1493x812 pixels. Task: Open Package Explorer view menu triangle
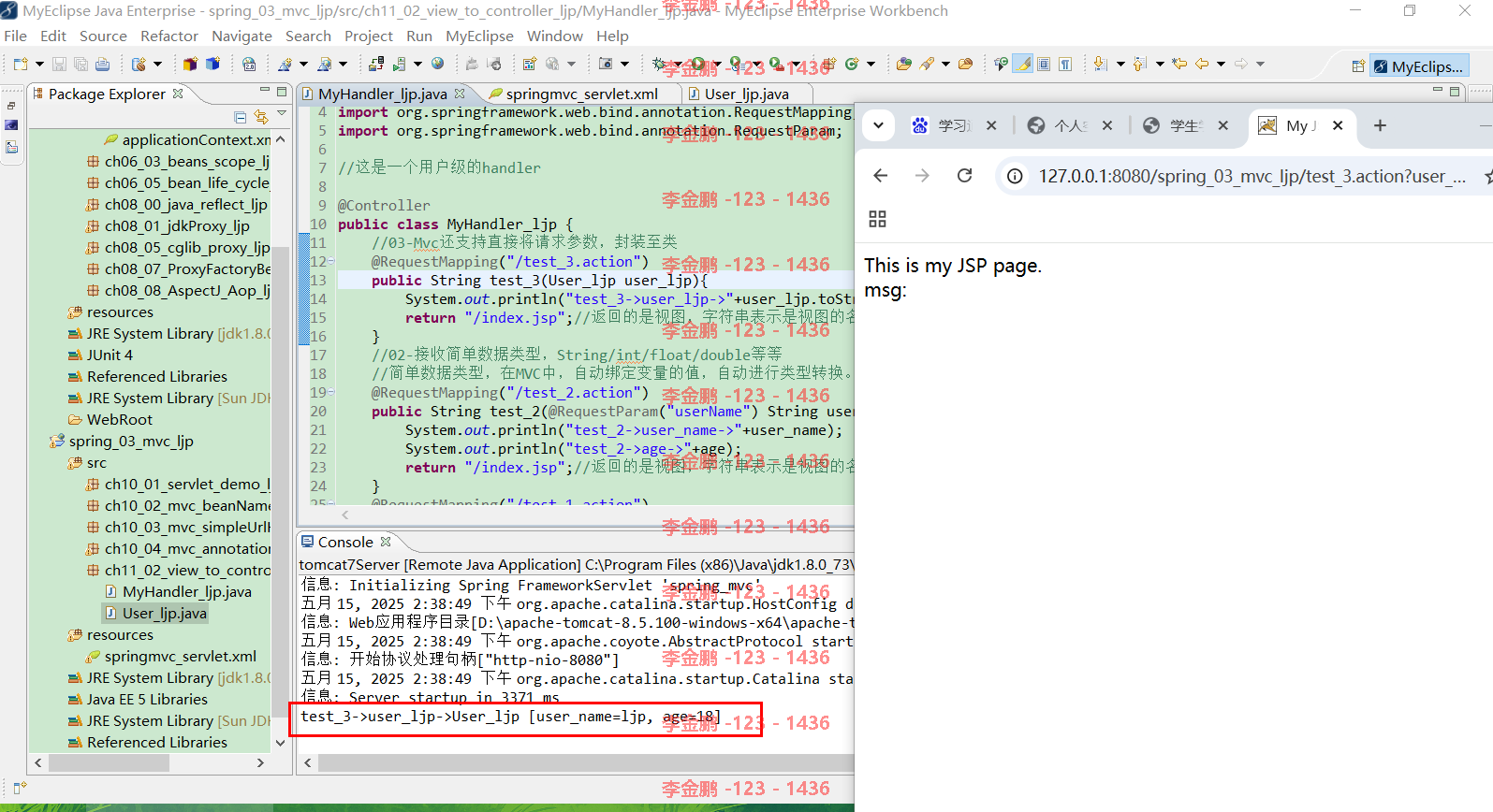(x=282, y=114)
